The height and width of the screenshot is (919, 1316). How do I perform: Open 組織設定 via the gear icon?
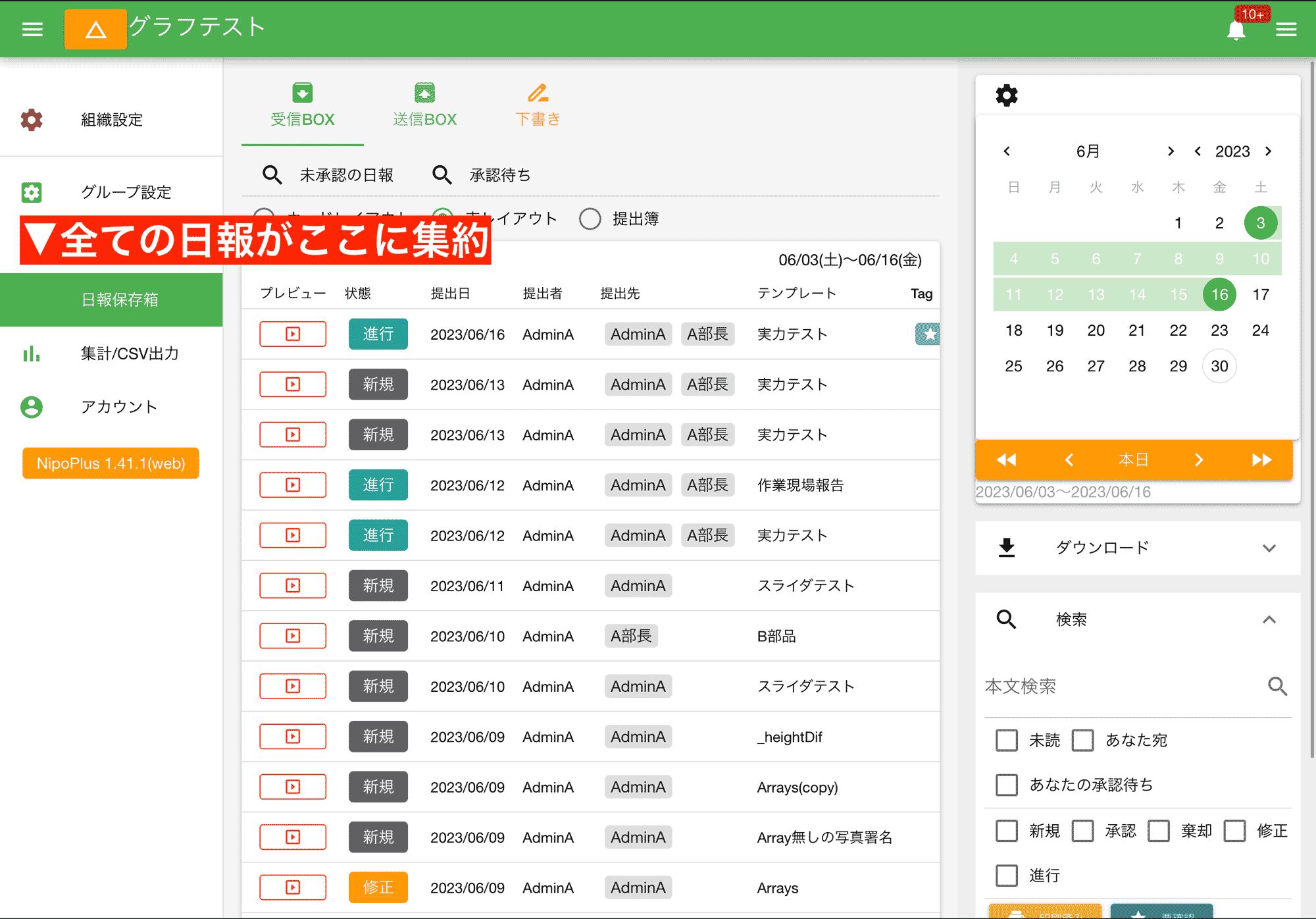coord(31,120)
